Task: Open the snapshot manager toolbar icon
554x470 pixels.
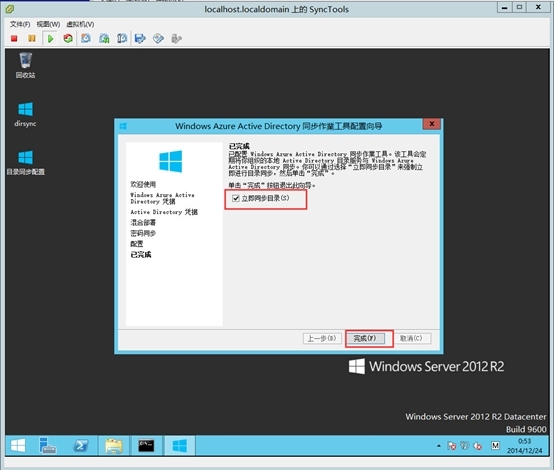Action: coord(122,38)
